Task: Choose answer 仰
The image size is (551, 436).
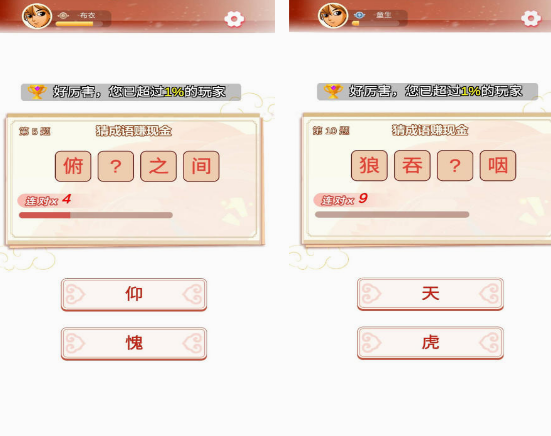Action: 134,294
